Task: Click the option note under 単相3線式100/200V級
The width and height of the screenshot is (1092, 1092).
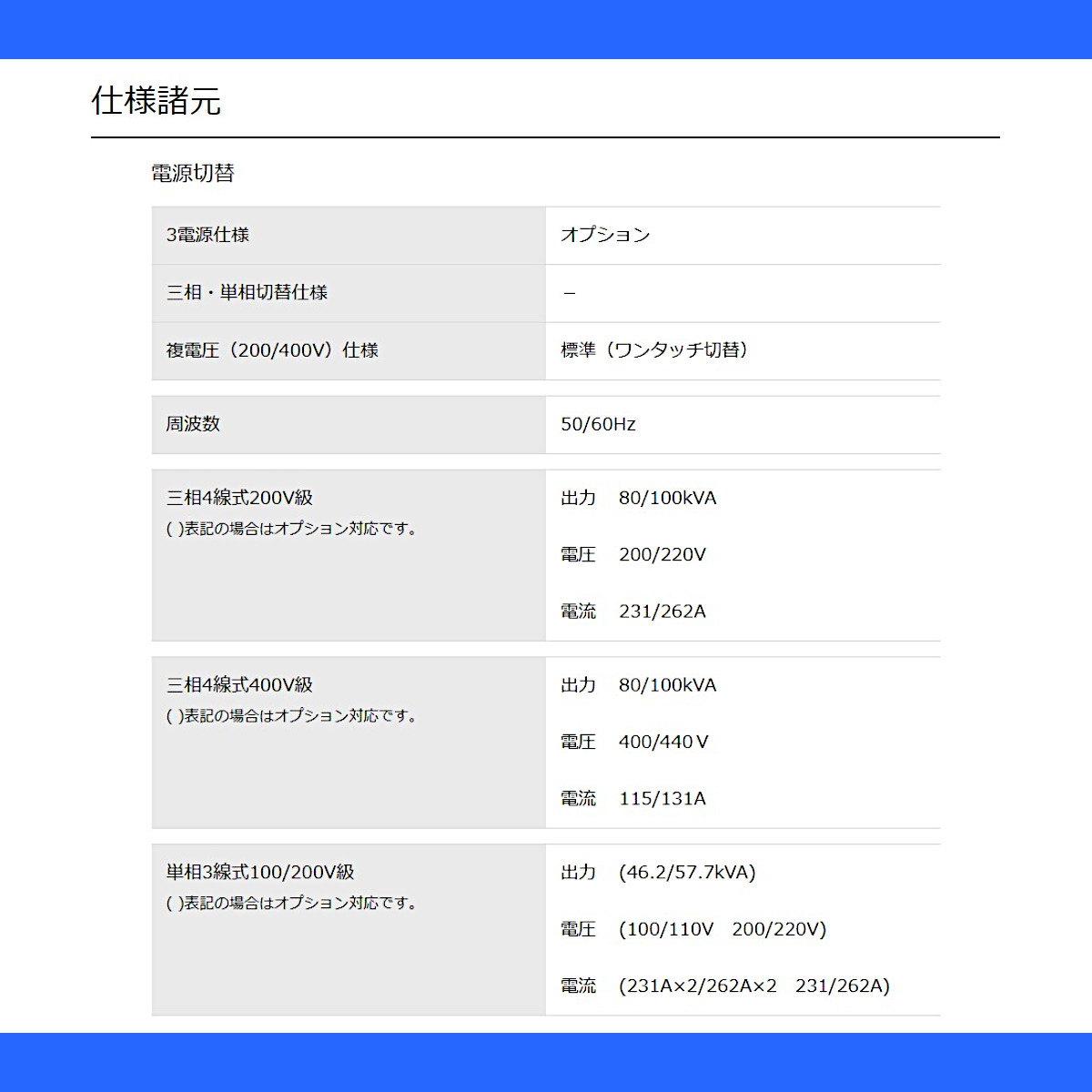Action: click(x=293, y=904)
